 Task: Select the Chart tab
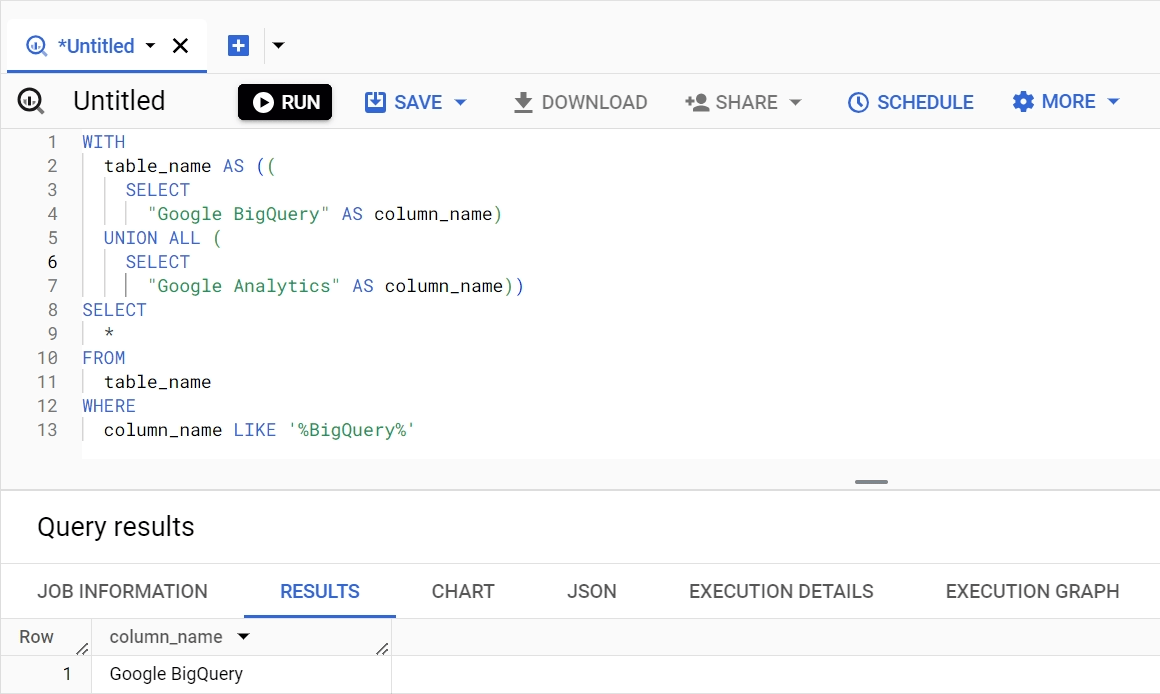(462, 591)
